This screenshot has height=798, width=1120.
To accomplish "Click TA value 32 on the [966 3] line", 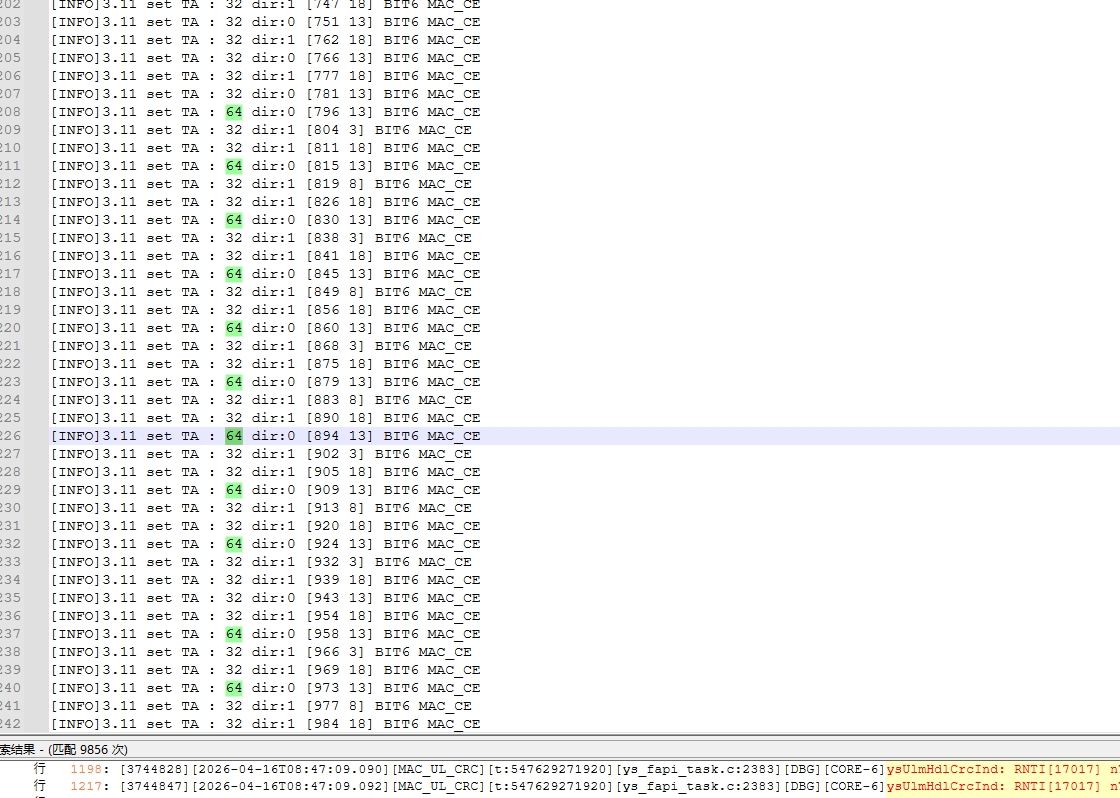I will pos(234,652).
